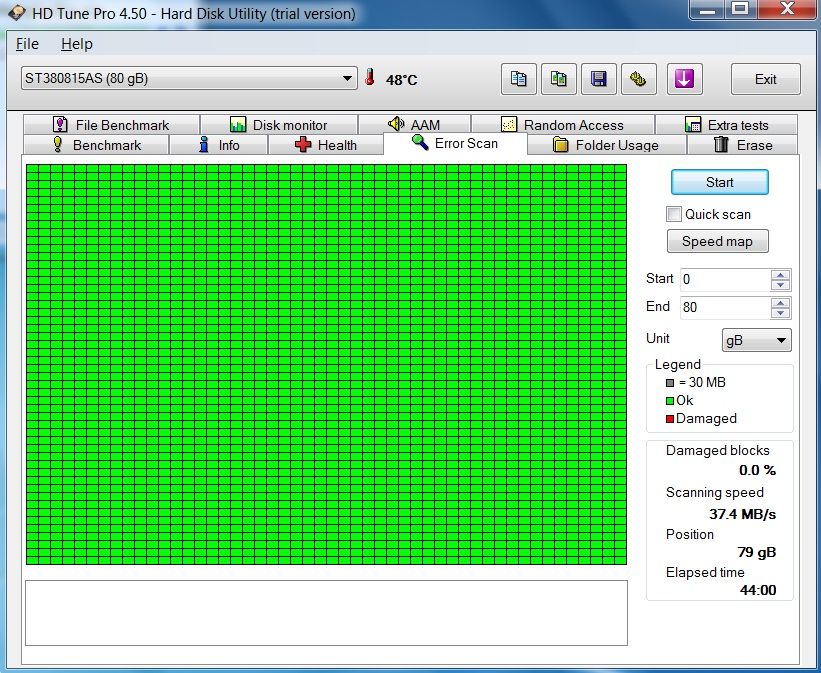This screenshot has width=821, height=673.
Task: Click the 44:00 elapsed time value
Action: click(758, 590)
